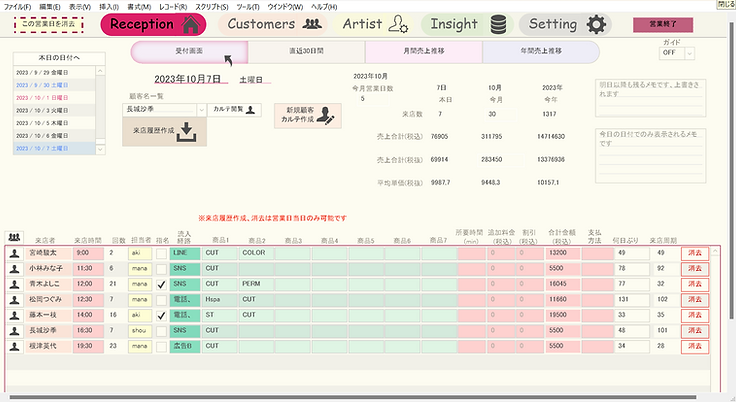Click the 今日の日付でのみ表示されるメモ field

pyautogui.click(x=650, y=155)
